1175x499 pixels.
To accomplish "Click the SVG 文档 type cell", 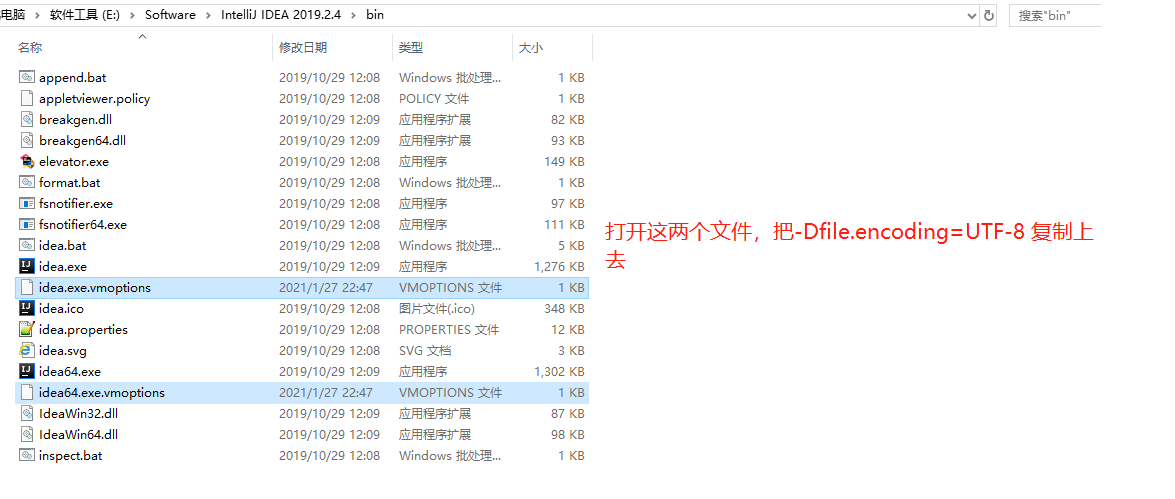I will (425, 350).
